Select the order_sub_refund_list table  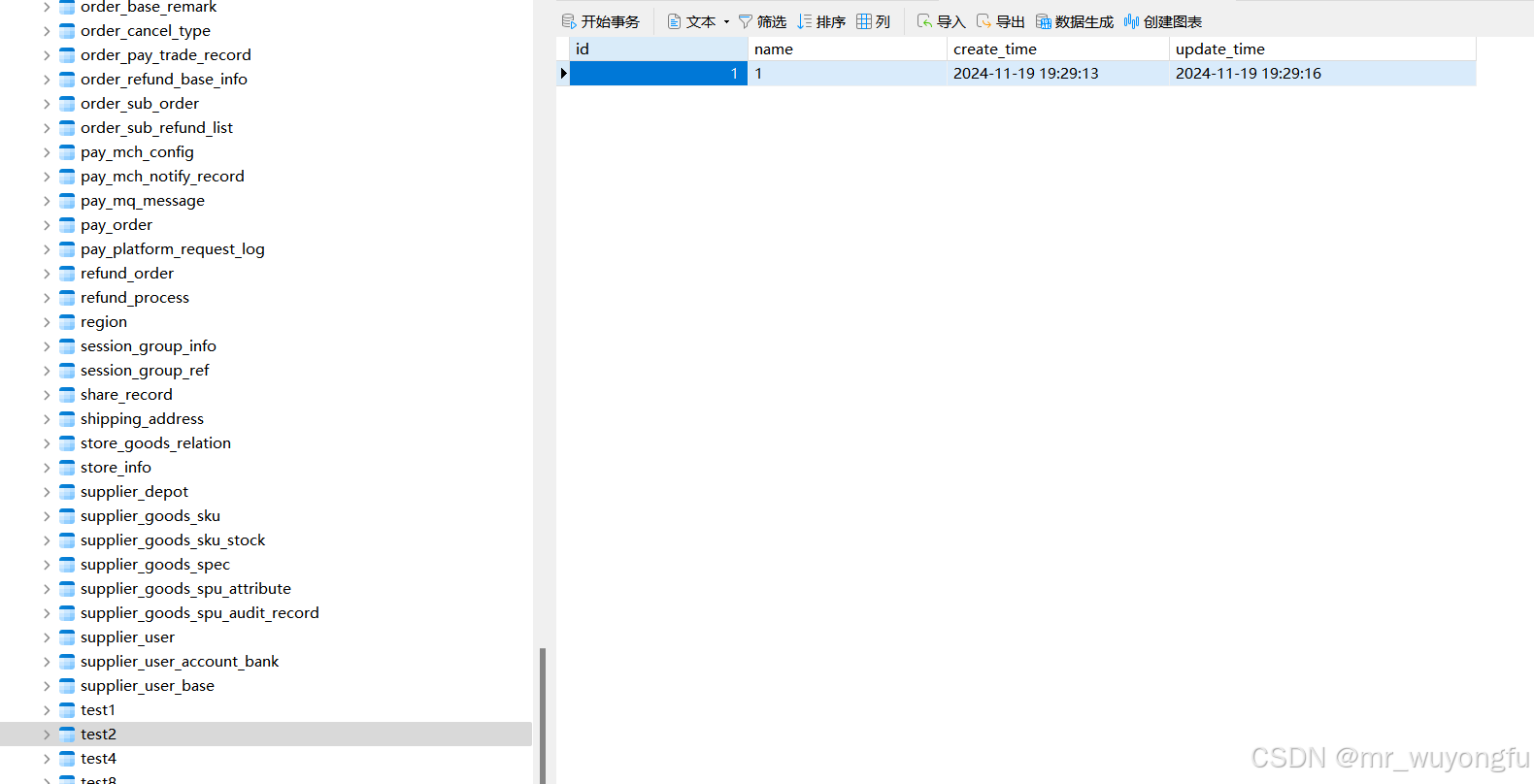click(156, 128)
